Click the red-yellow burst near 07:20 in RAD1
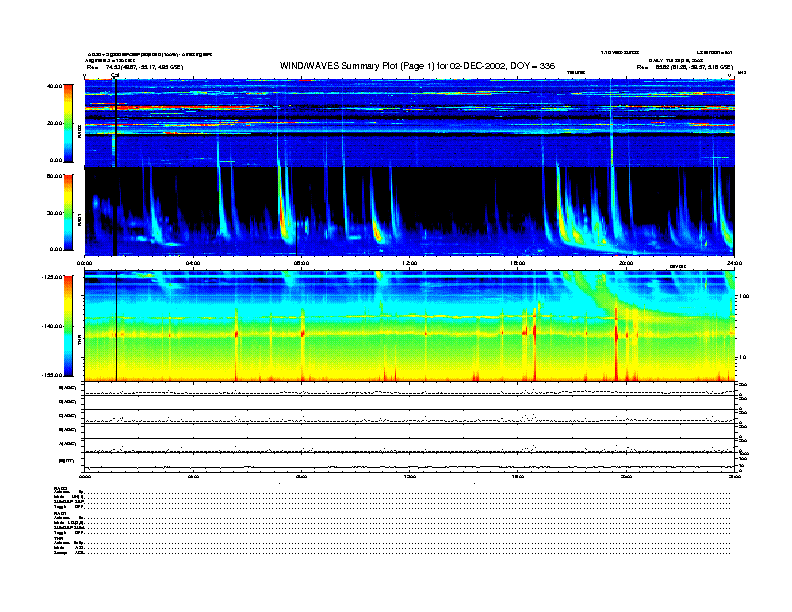792x612 pixels. tap(282, 217)
